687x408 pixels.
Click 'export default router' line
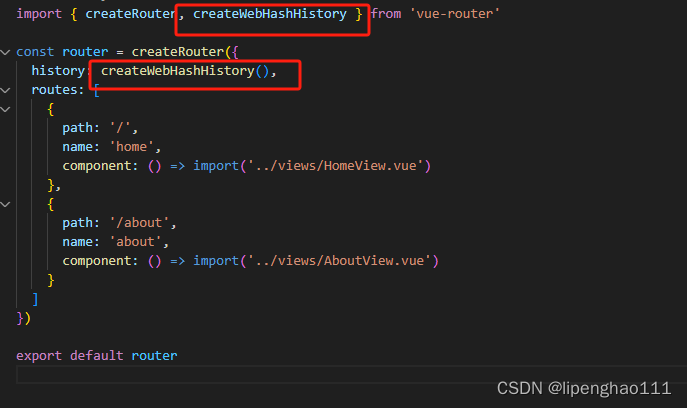point(97,355)
